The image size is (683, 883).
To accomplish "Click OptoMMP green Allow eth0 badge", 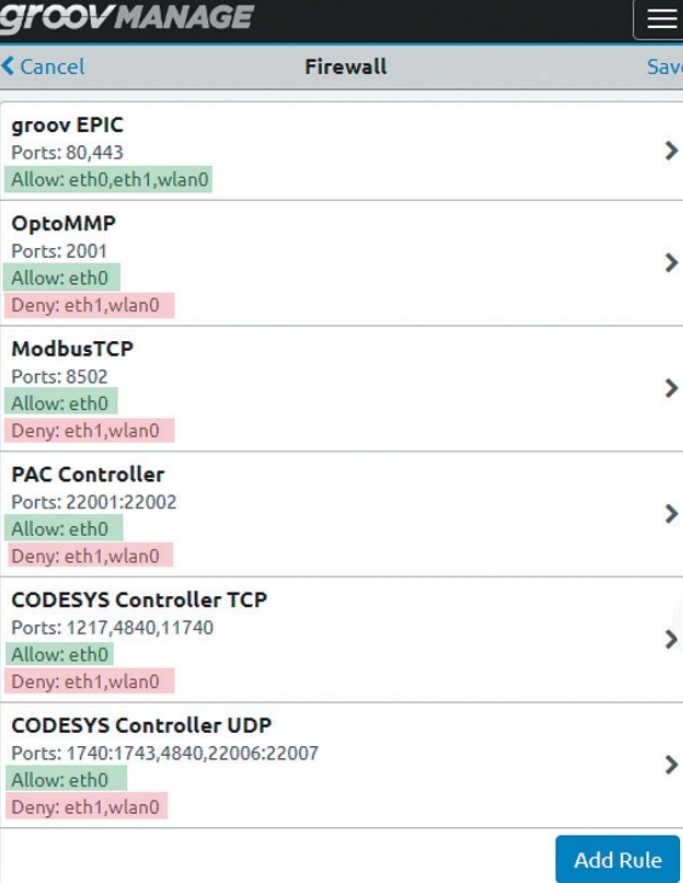I will click(x=62, y=278).
